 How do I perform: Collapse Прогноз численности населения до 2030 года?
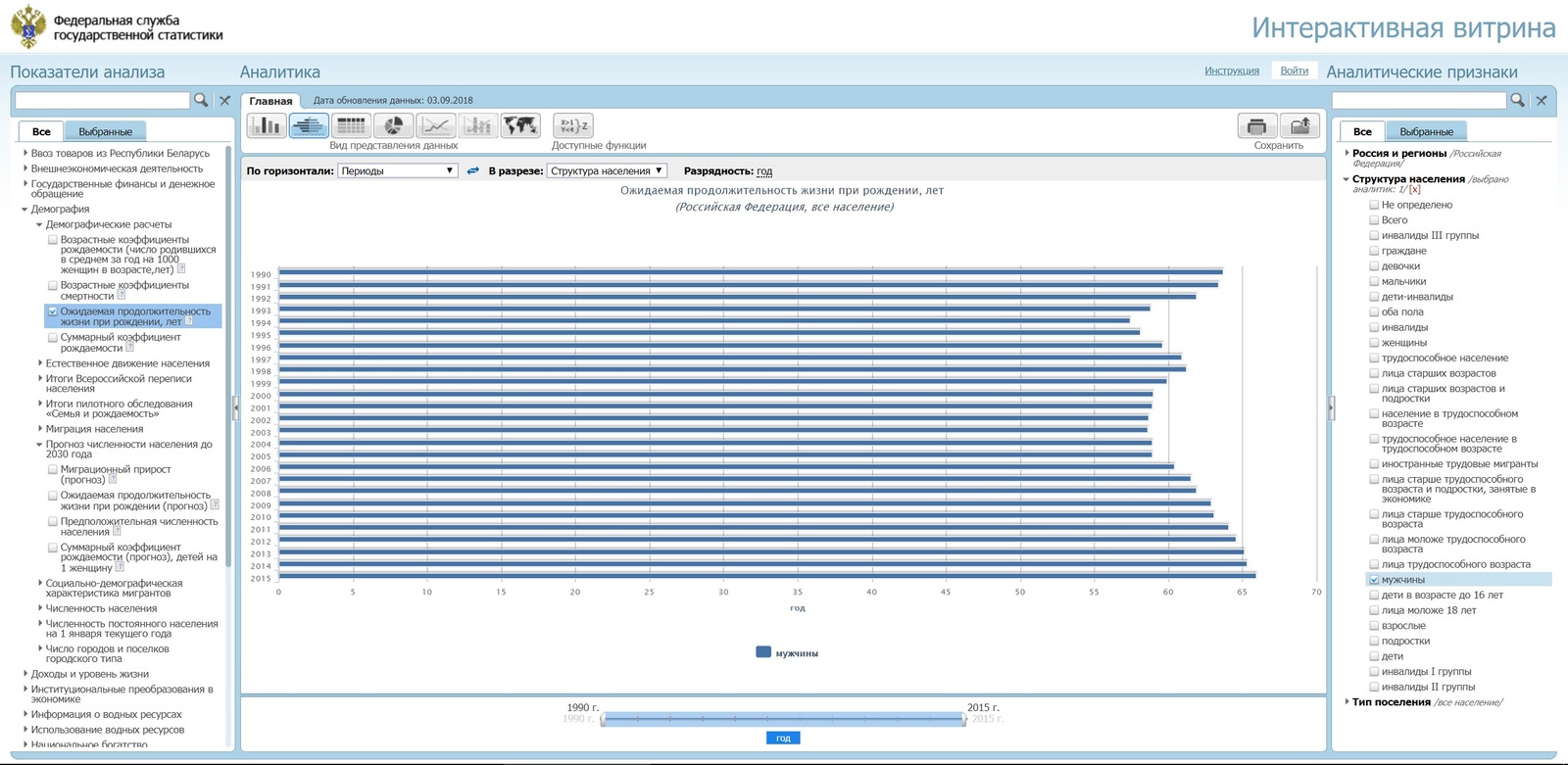pyautogui.click(x=40, y=445)
